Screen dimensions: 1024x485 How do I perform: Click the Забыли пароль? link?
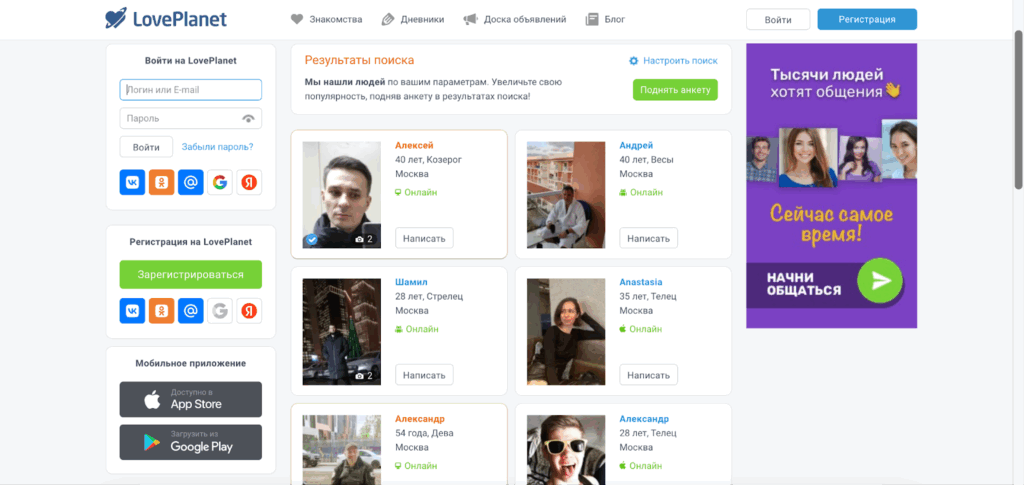tap(217, 147)
